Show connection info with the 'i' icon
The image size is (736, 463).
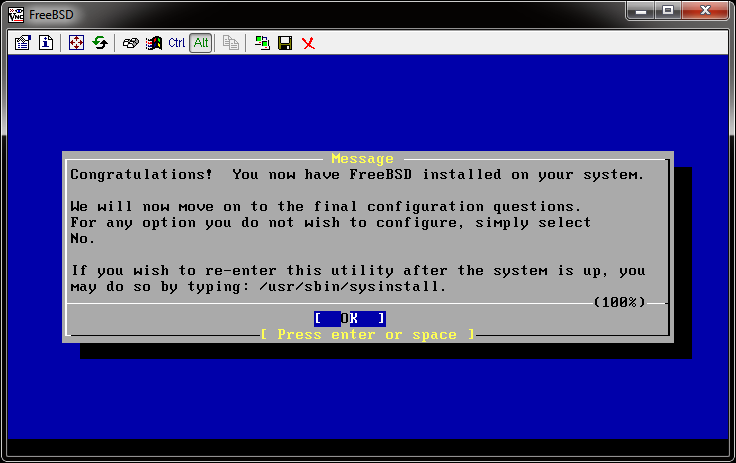pos(46,43)
